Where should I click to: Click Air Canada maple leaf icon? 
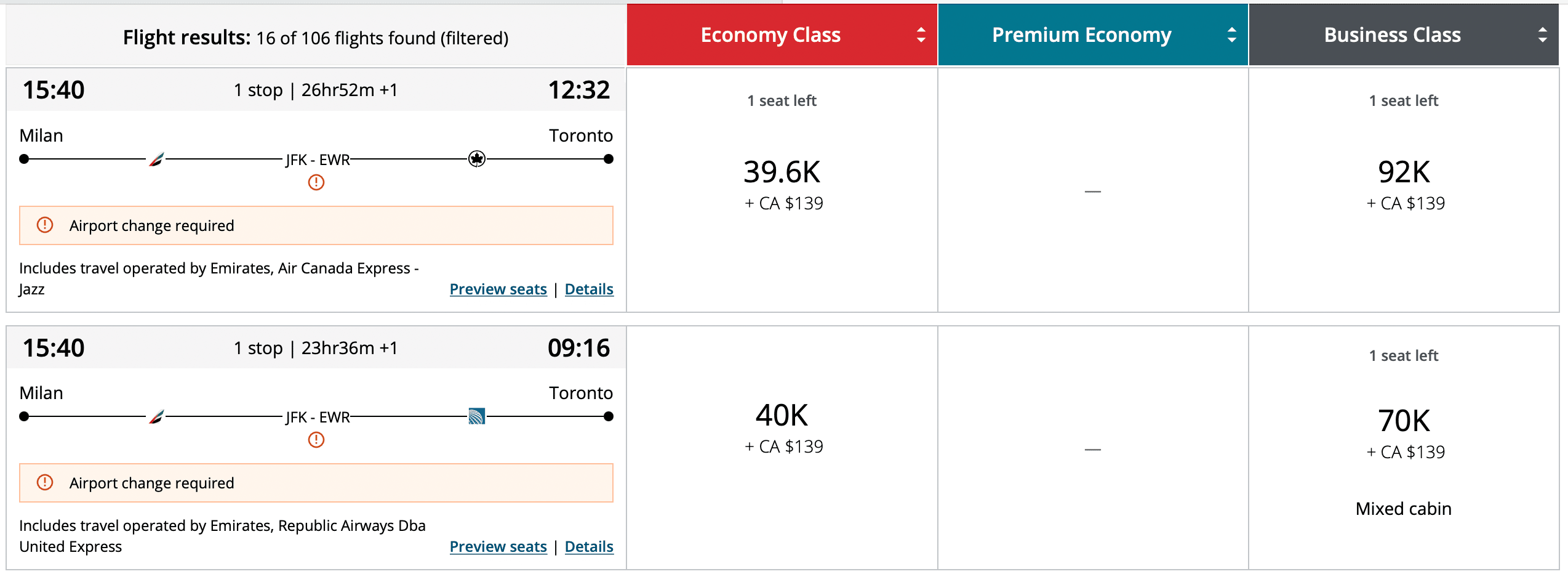[x=476, y=159]
